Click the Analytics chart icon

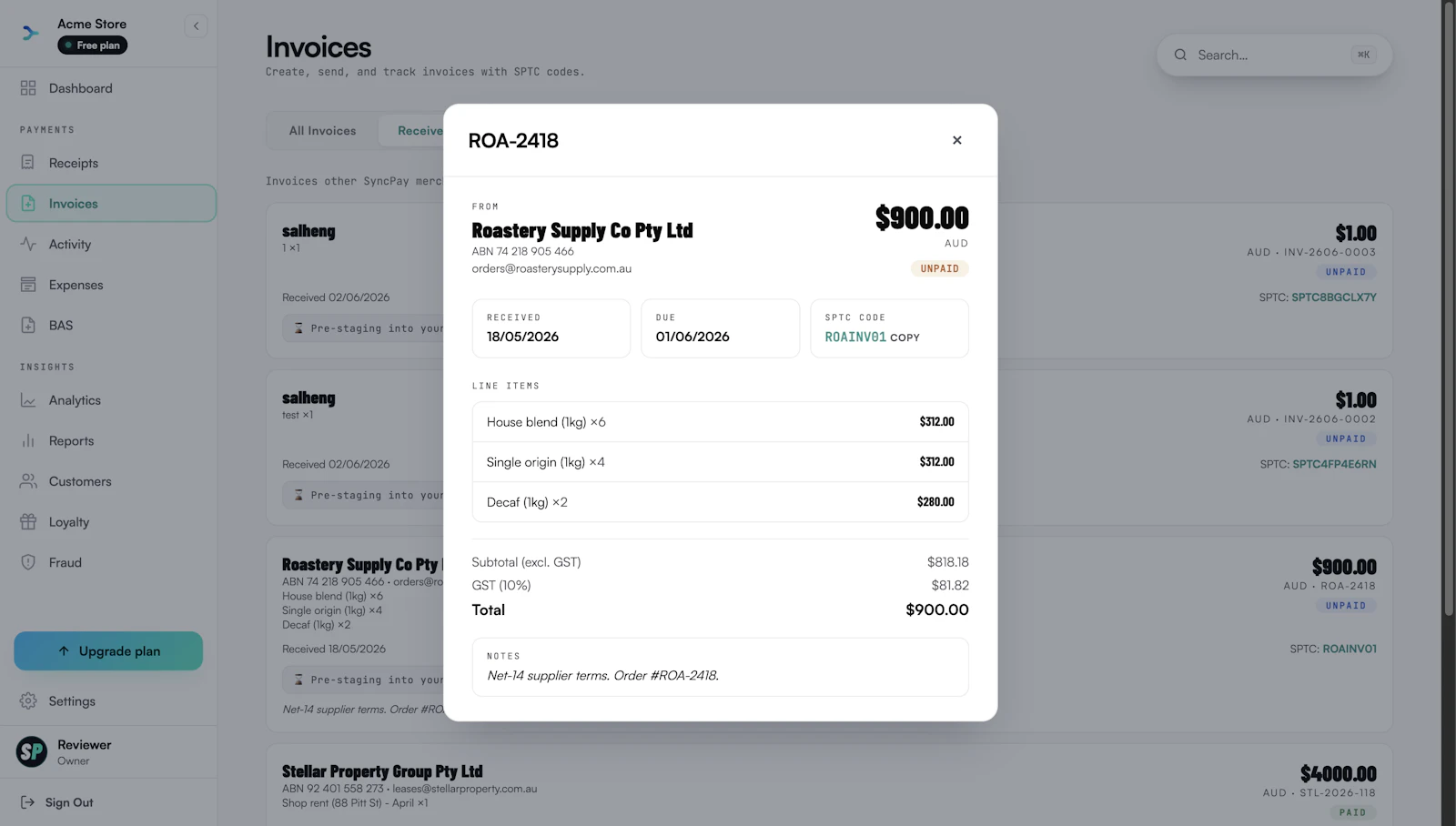click(28, 400)
